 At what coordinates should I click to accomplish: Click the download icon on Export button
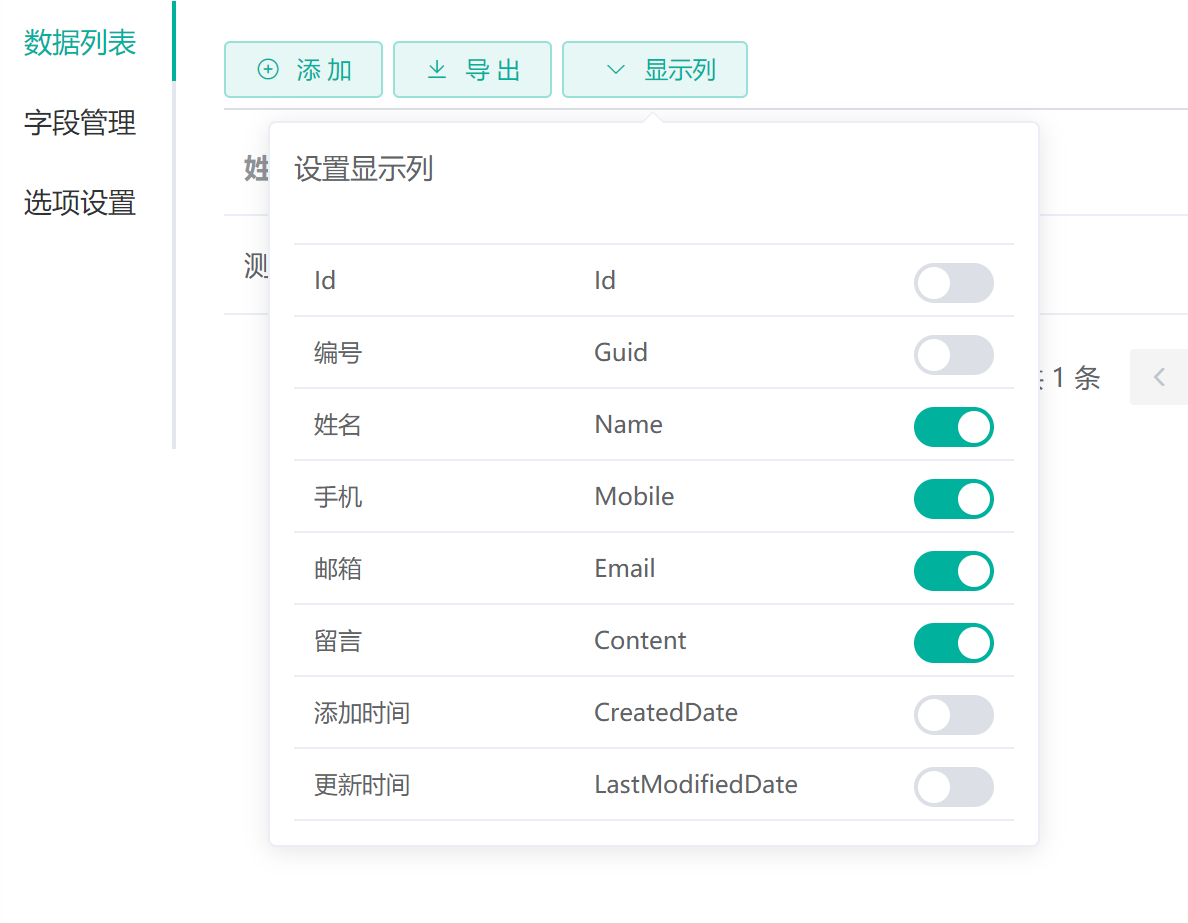tap(437, 70)
